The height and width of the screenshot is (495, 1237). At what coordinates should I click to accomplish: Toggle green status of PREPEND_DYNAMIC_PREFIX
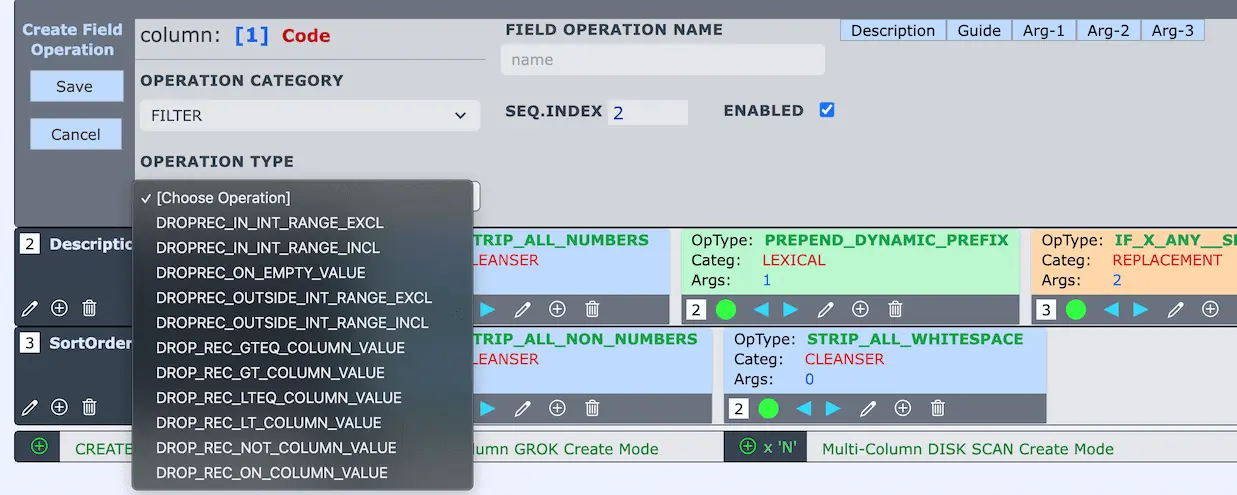pos(726,309)
